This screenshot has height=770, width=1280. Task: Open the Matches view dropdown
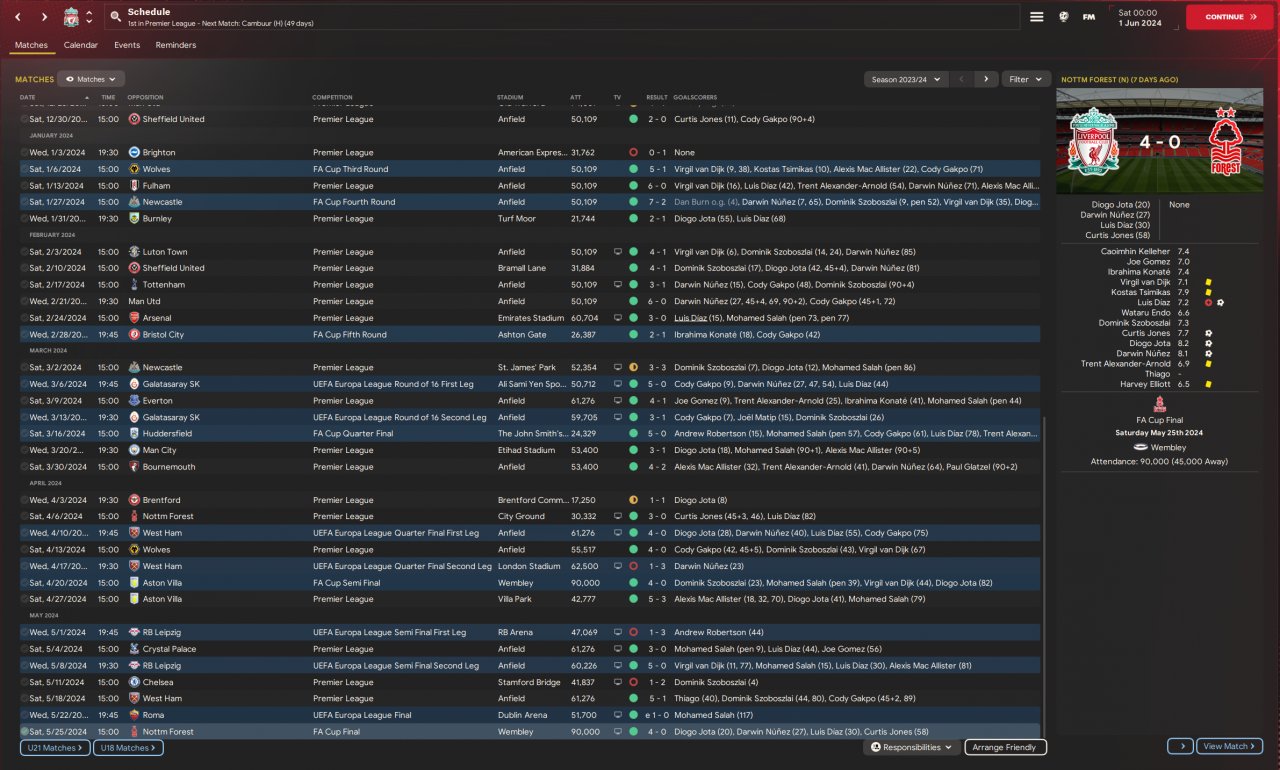pos(91,79)
